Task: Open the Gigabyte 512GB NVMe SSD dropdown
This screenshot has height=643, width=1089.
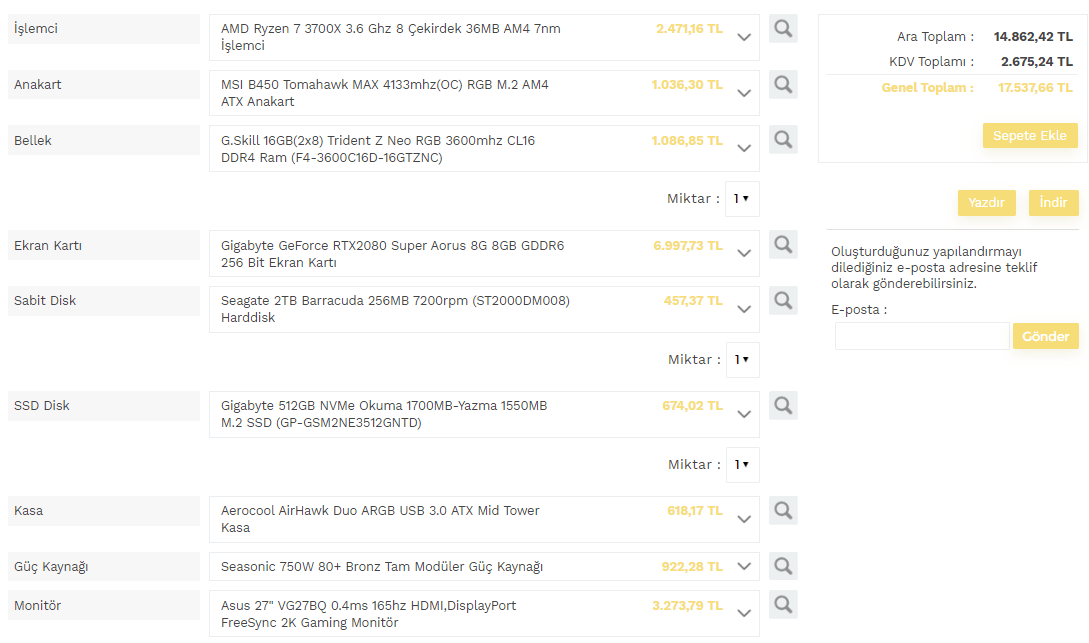Action: pos(484,415)
